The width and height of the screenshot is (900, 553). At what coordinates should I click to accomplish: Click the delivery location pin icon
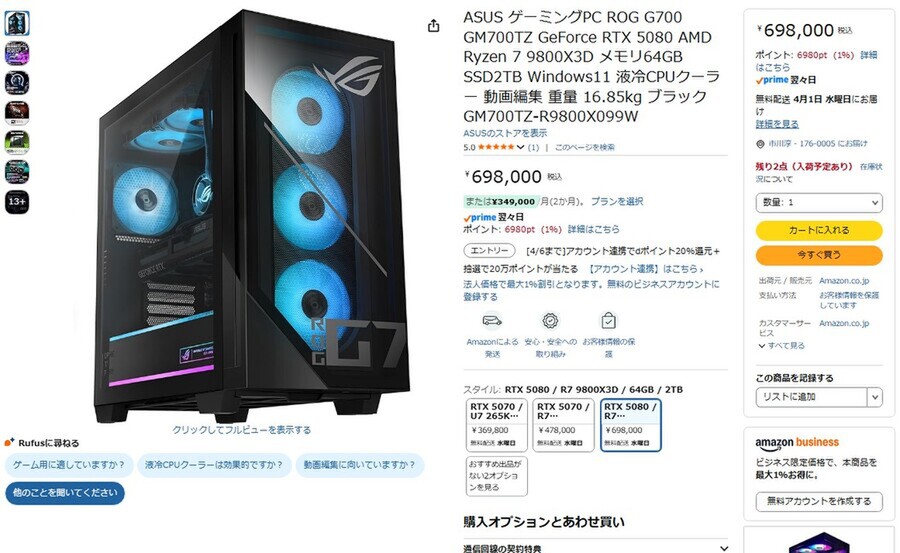(760, 144)
